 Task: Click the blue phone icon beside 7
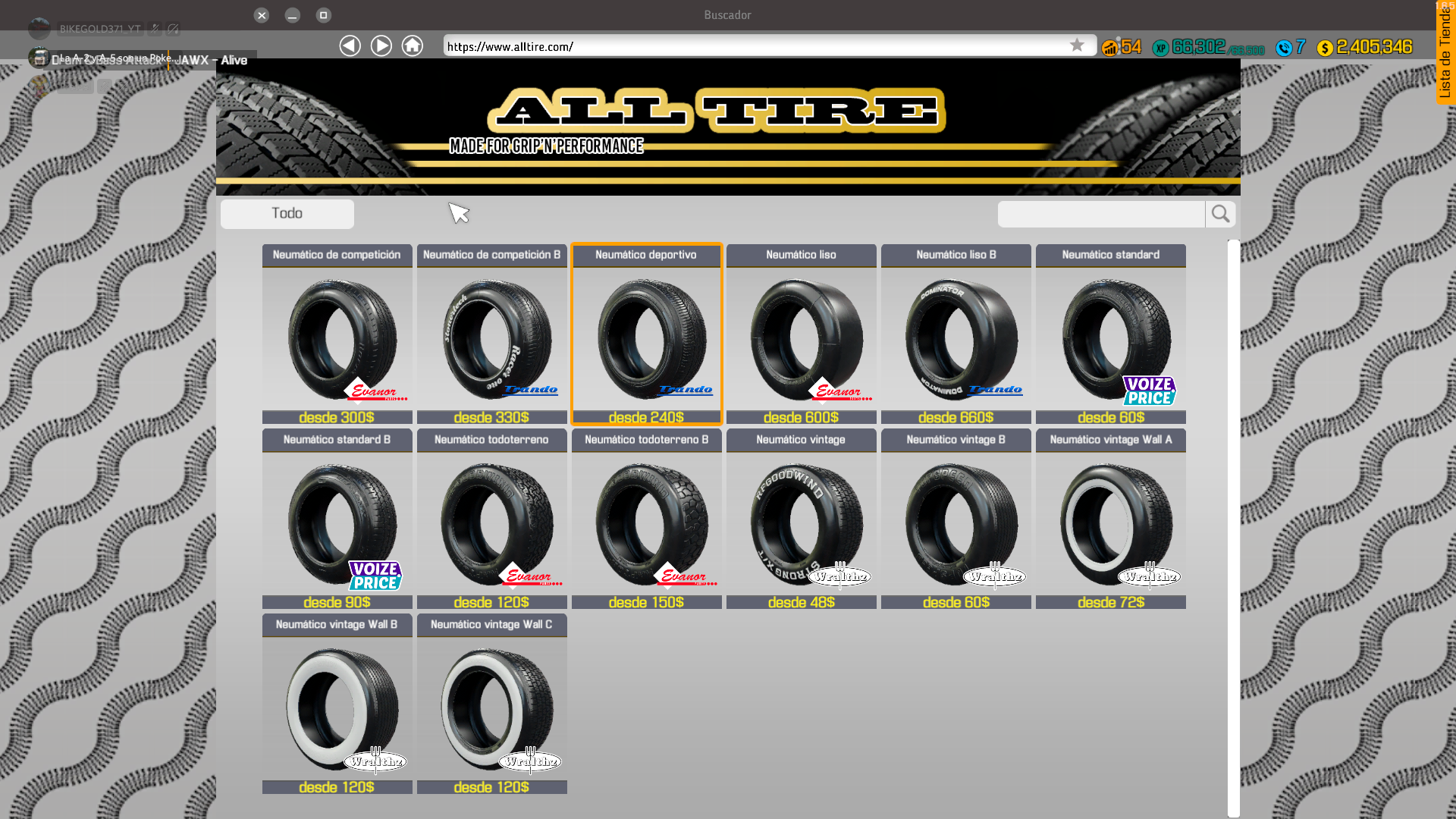1284,49
